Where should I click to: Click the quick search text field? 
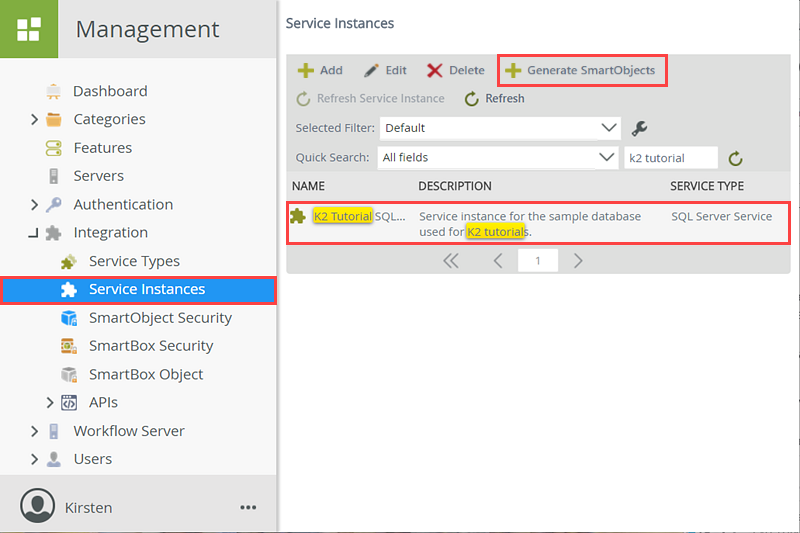click(670, 158)
